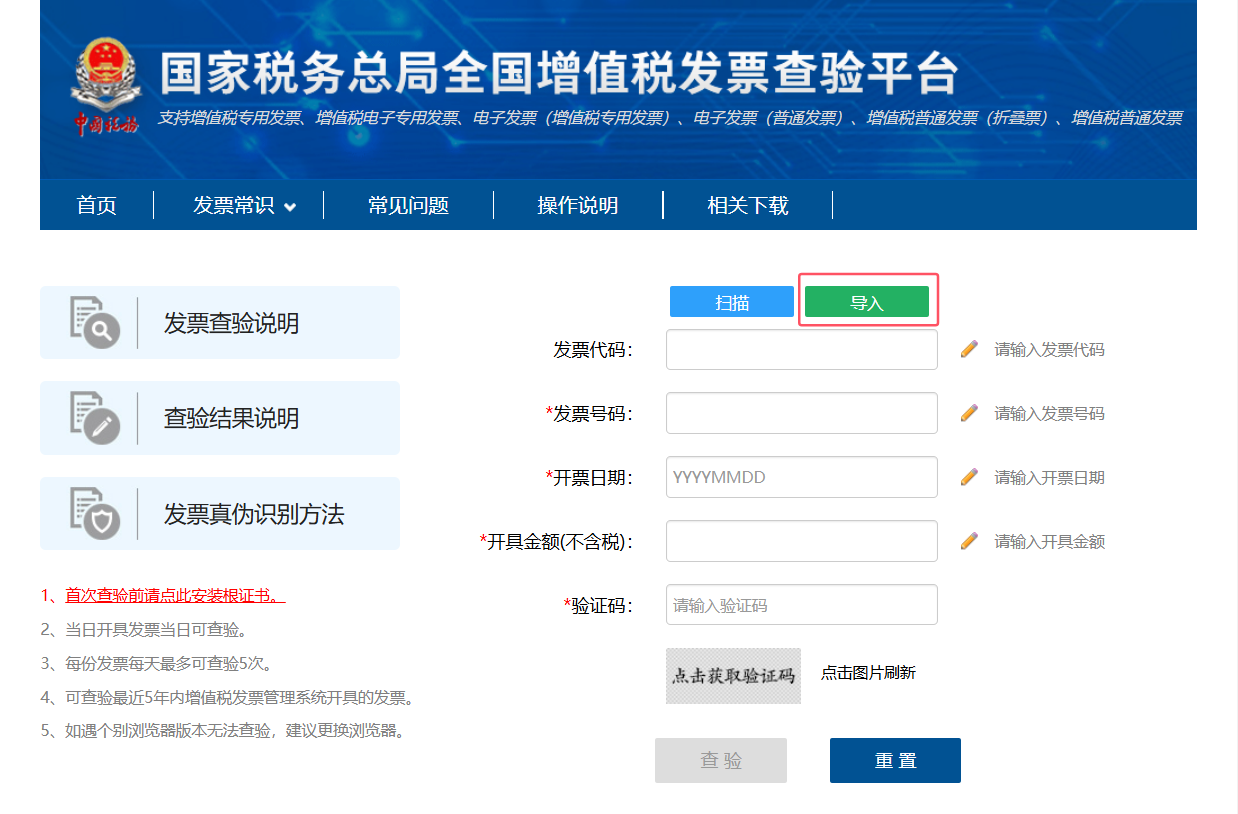Click the 点击图片刷新 text
This screenshot has height=814, width=1238.
pos(868,673)
